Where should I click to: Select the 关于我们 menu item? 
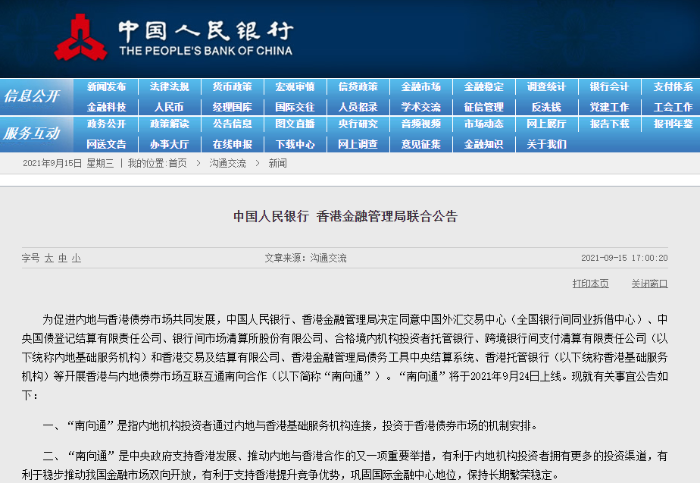[x=546, y=144]
